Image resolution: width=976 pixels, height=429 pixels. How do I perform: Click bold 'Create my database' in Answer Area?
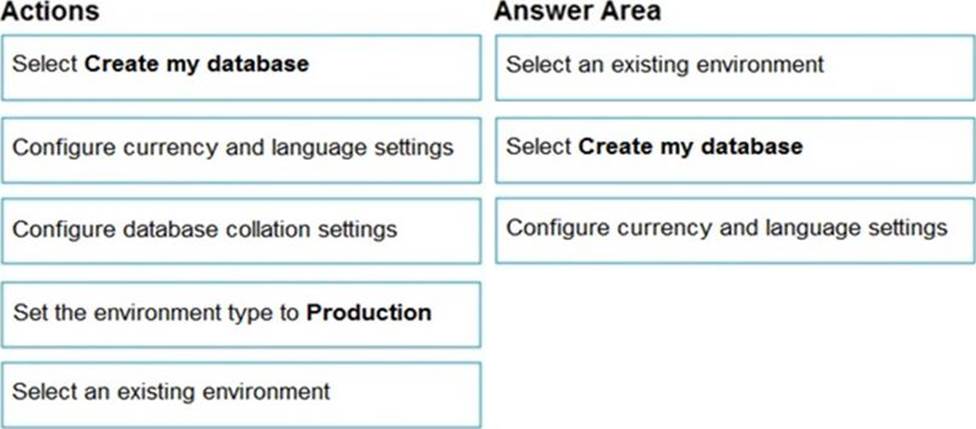pos(690,147)
